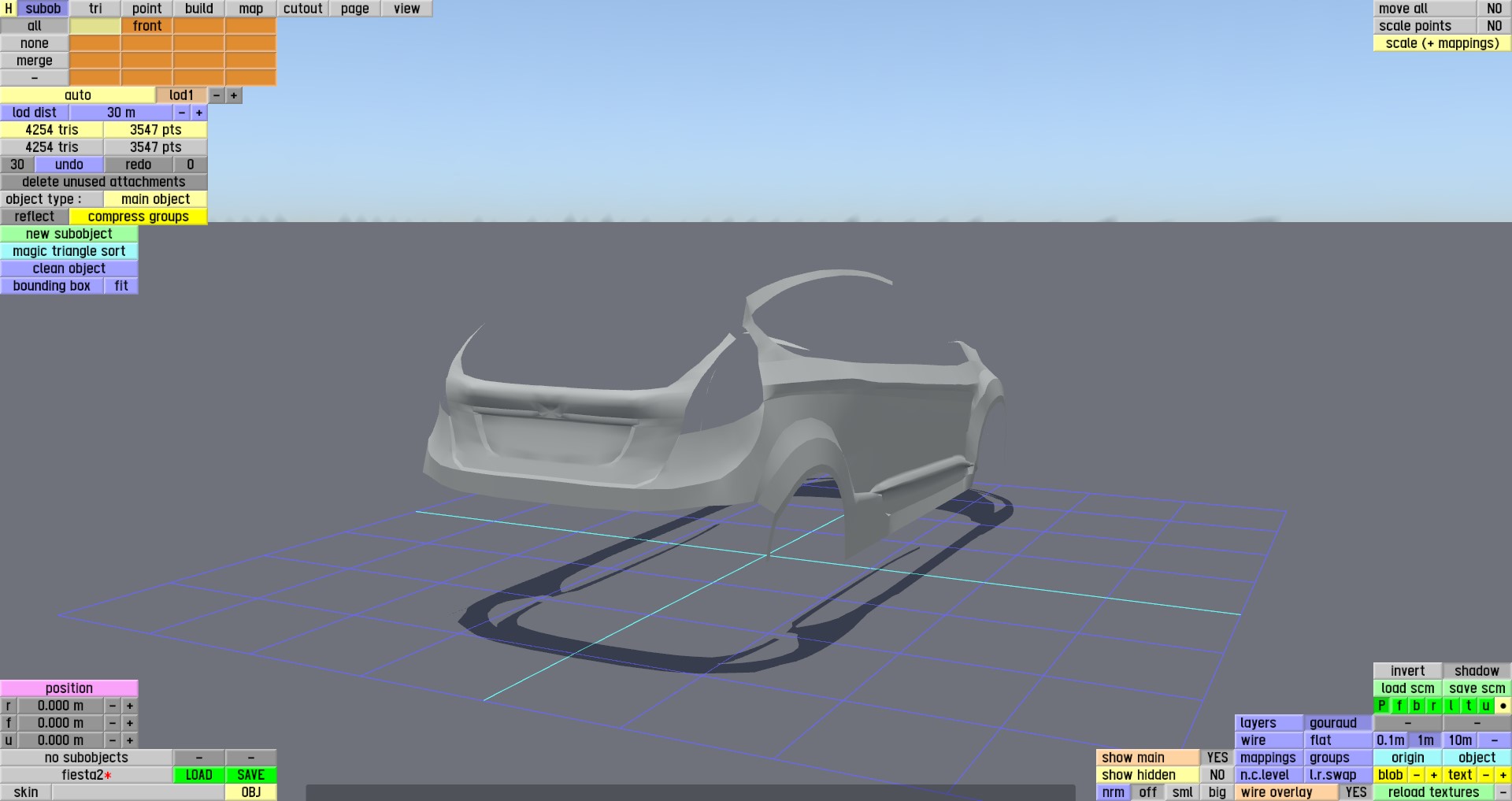This screenshot has height=801, width=1512.
Task: Switch to the cutout tab
Action: point(303,9)
